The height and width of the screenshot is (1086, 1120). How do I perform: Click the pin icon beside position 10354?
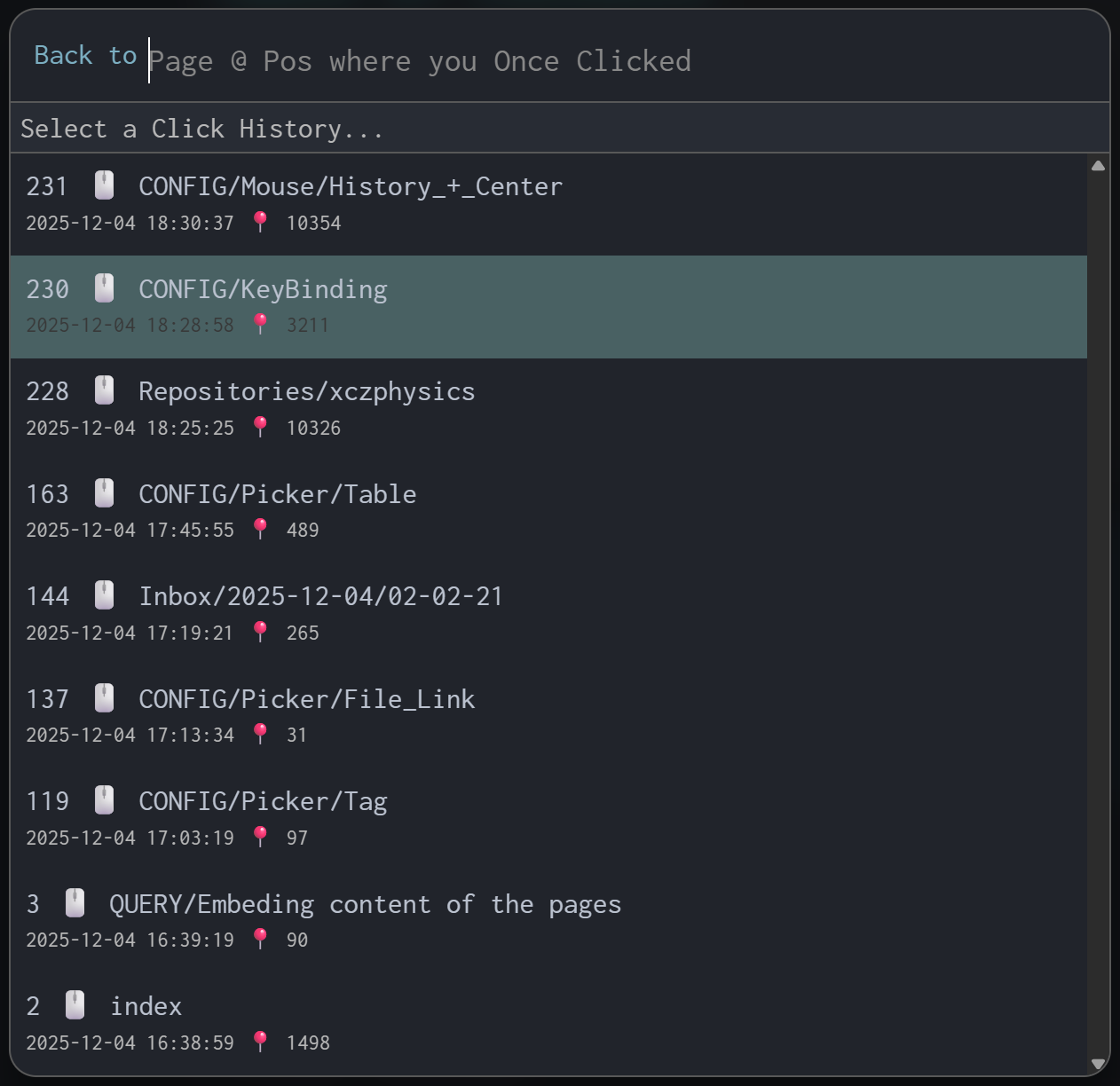pyautogui.click(x=260, y=222)
